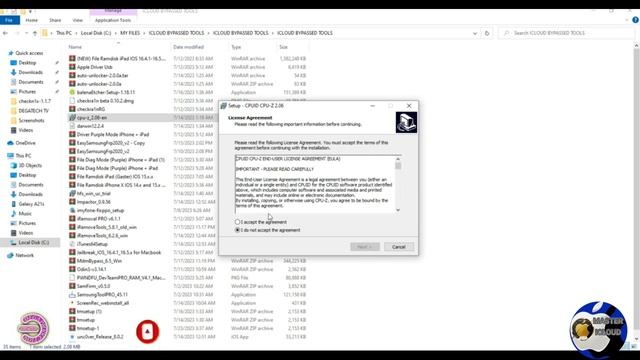Select the Odin3-v3.14.1 archive icon
This screenshot has width=640, height=360.
[x=72, y=269]
